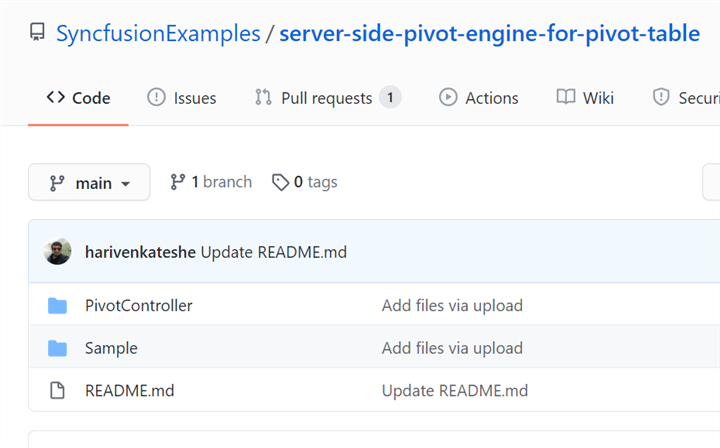Go to the Actions tab

coord(479,98)
